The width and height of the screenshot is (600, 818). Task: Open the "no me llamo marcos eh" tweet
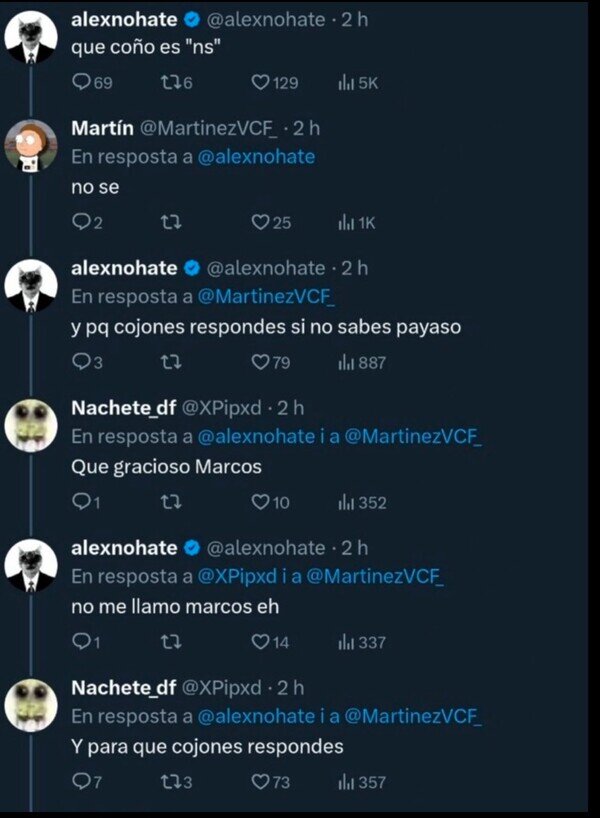point(175,607)
